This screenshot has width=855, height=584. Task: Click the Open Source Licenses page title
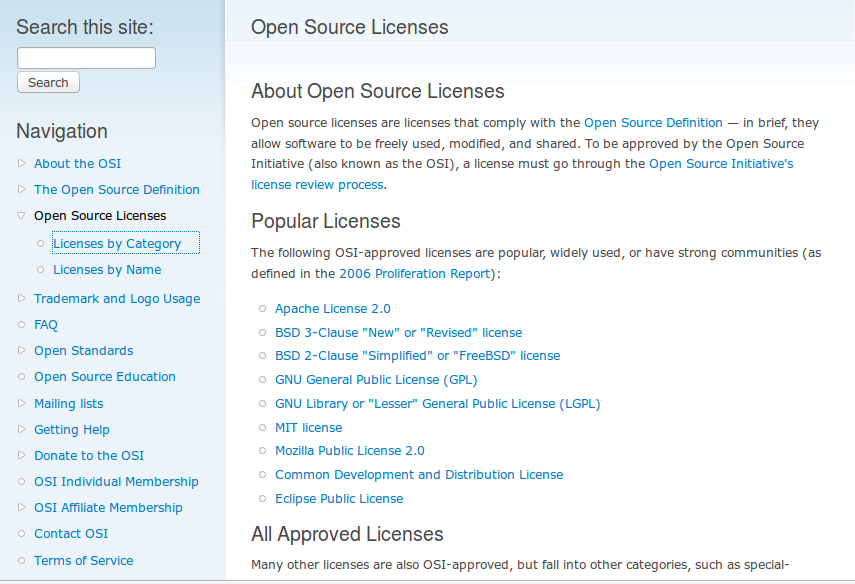350,27
